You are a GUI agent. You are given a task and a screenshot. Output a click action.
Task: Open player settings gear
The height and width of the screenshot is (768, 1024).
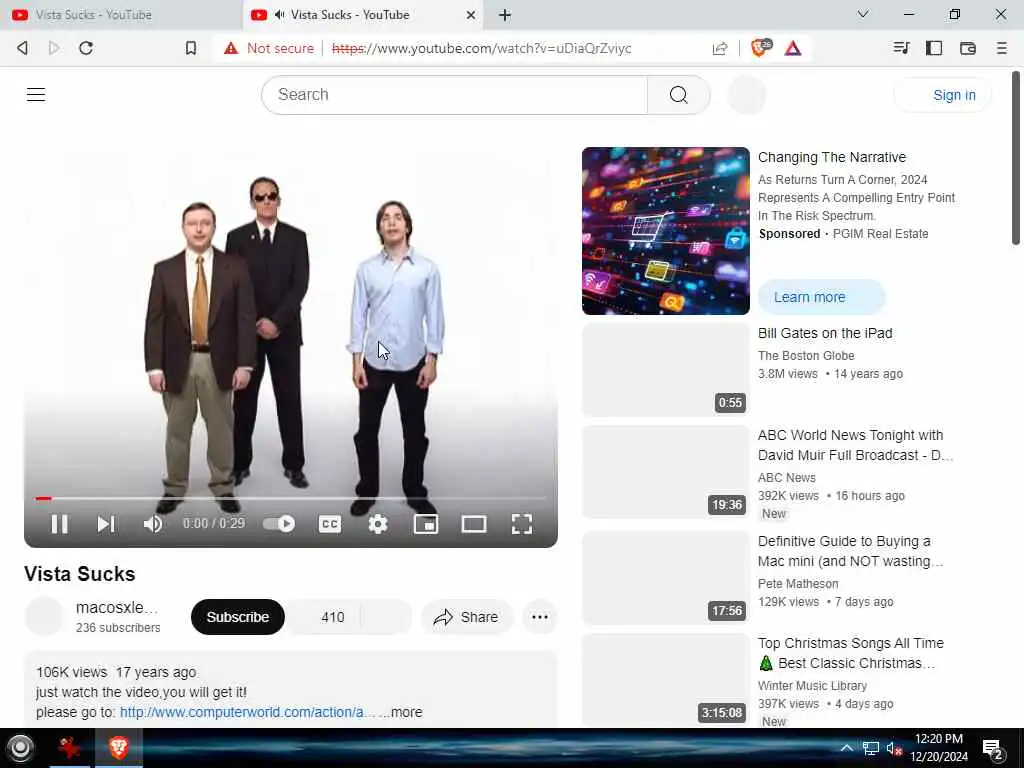[378, 524]
